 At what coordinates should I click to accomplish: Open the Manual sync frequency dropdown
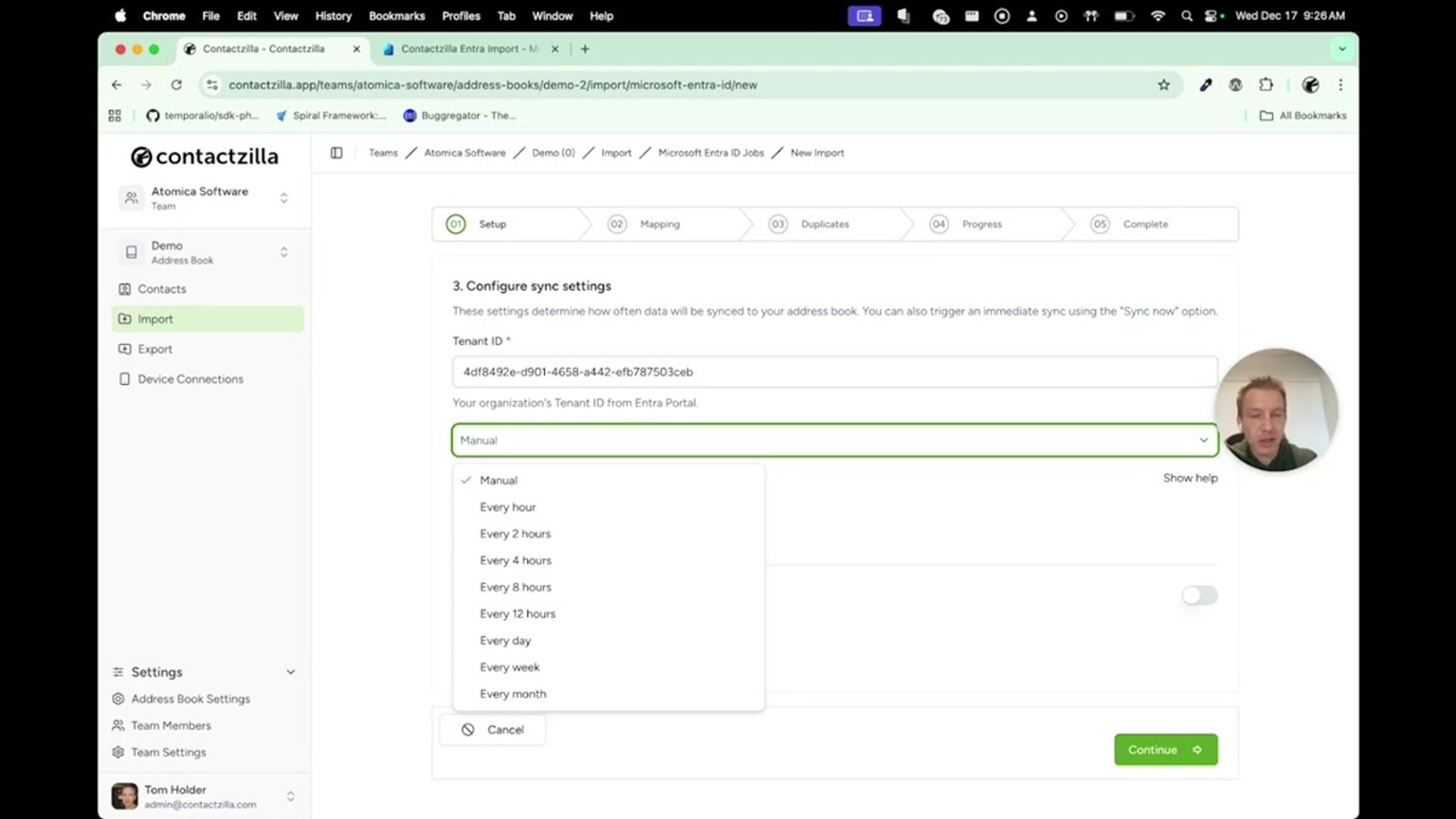pos(834,440)
